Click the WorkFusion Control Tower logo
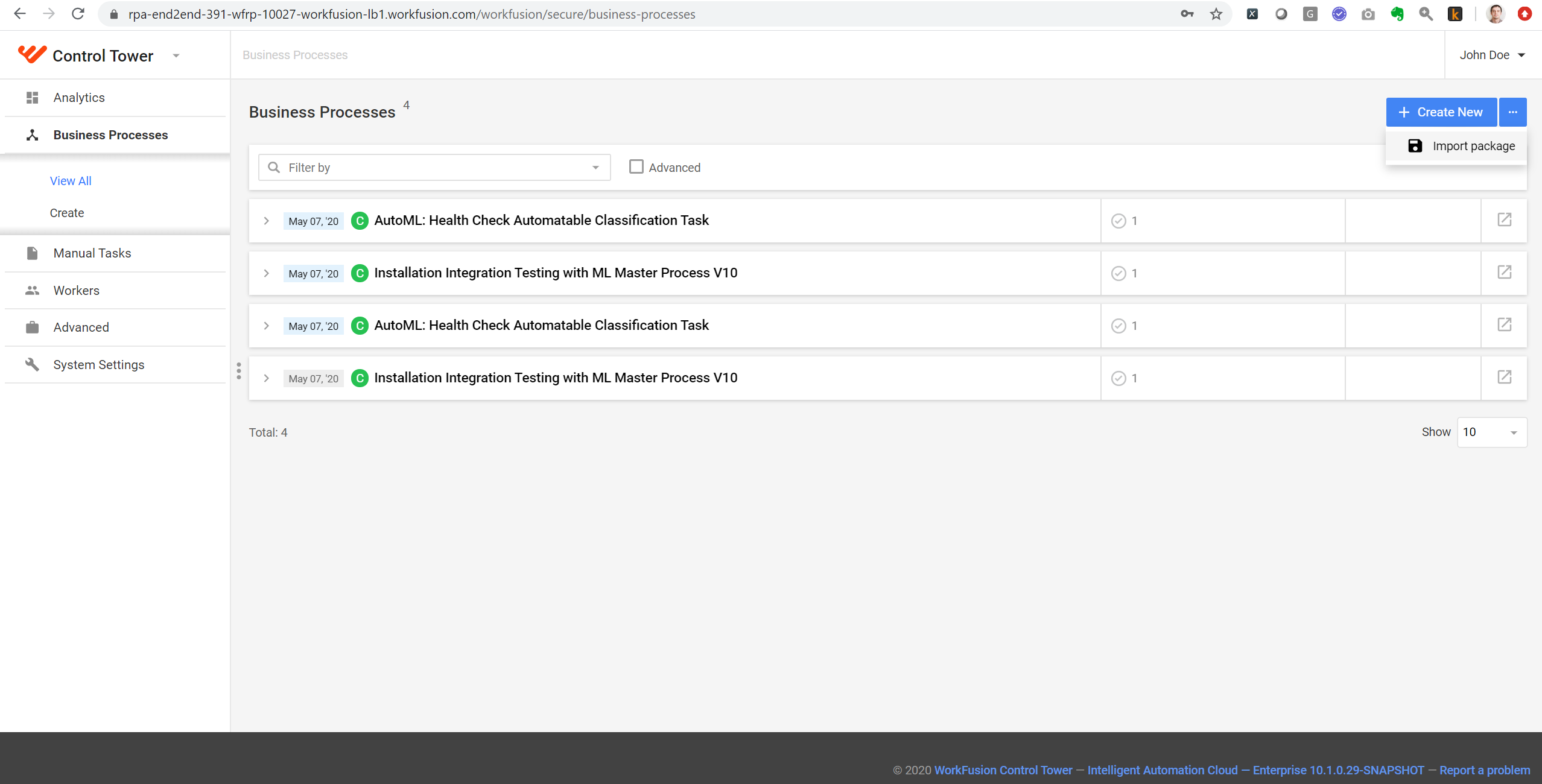Viewport: 1542px width, 784px height. point(32,54)
